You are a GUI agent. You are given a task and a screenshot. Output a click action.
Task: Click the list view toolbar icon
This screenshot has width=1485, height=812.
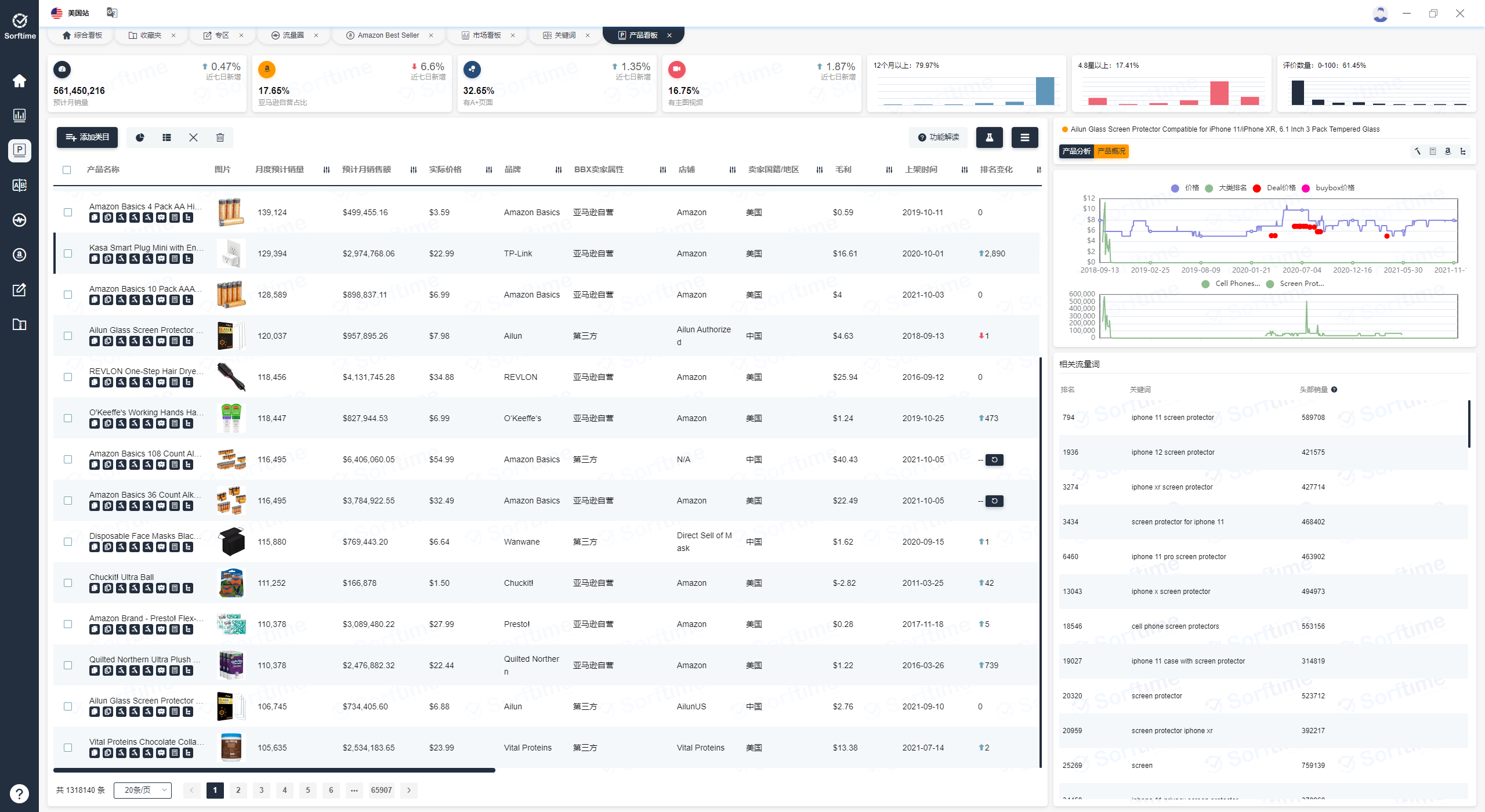pos(166,137)
